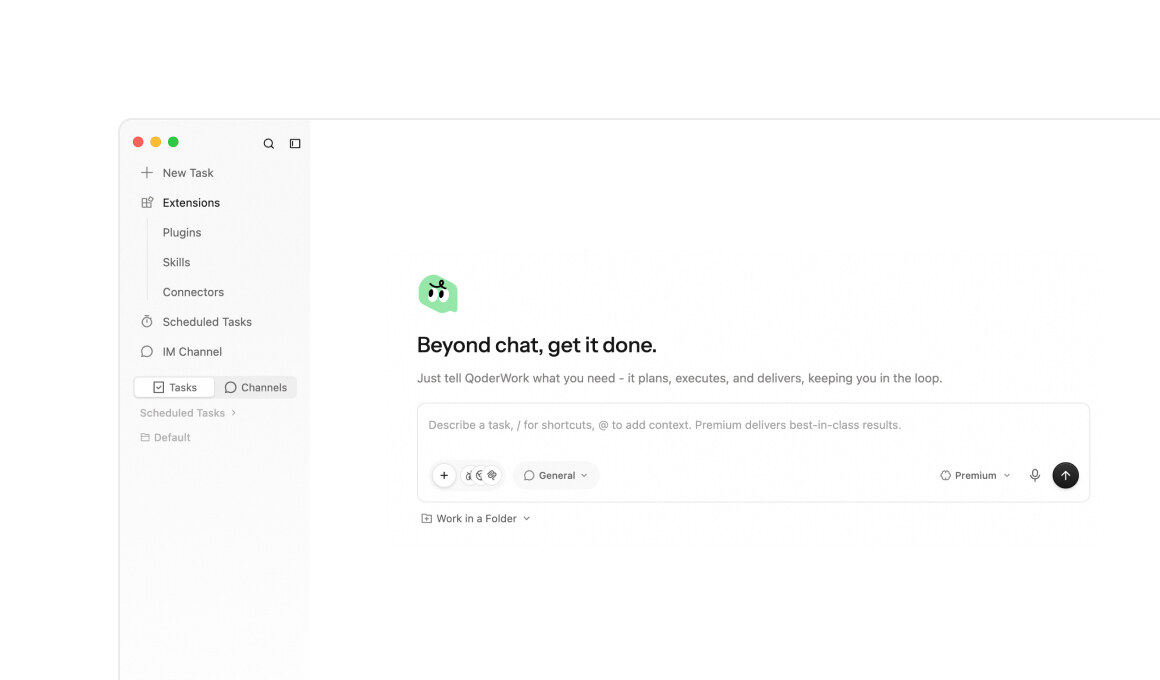This screenshot has width=1160, height=680.
Task: Switch to the Tasks toggle tab
Action: pyautogui.click(x=175, y=387)
